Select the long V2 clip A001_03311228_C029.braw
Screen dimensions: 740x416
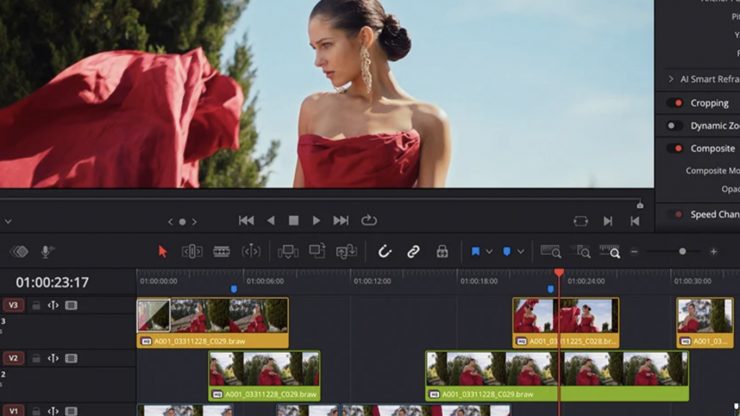(x=557, y=376)
